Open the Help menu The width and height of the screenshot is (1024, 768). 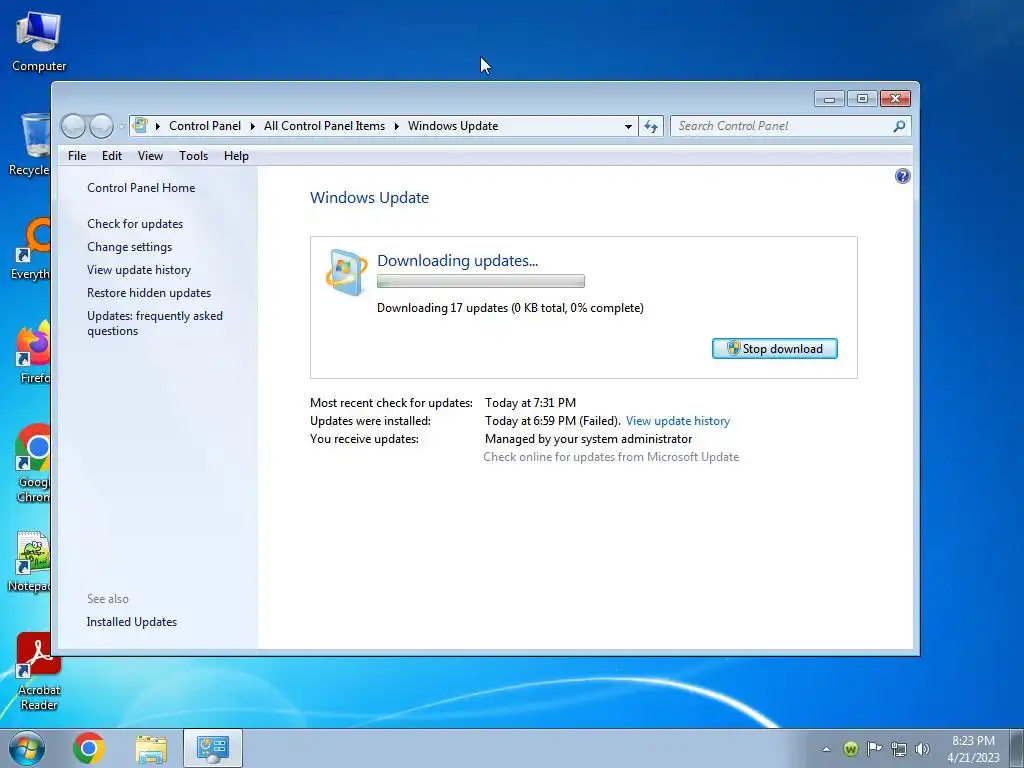pos(236,155)
